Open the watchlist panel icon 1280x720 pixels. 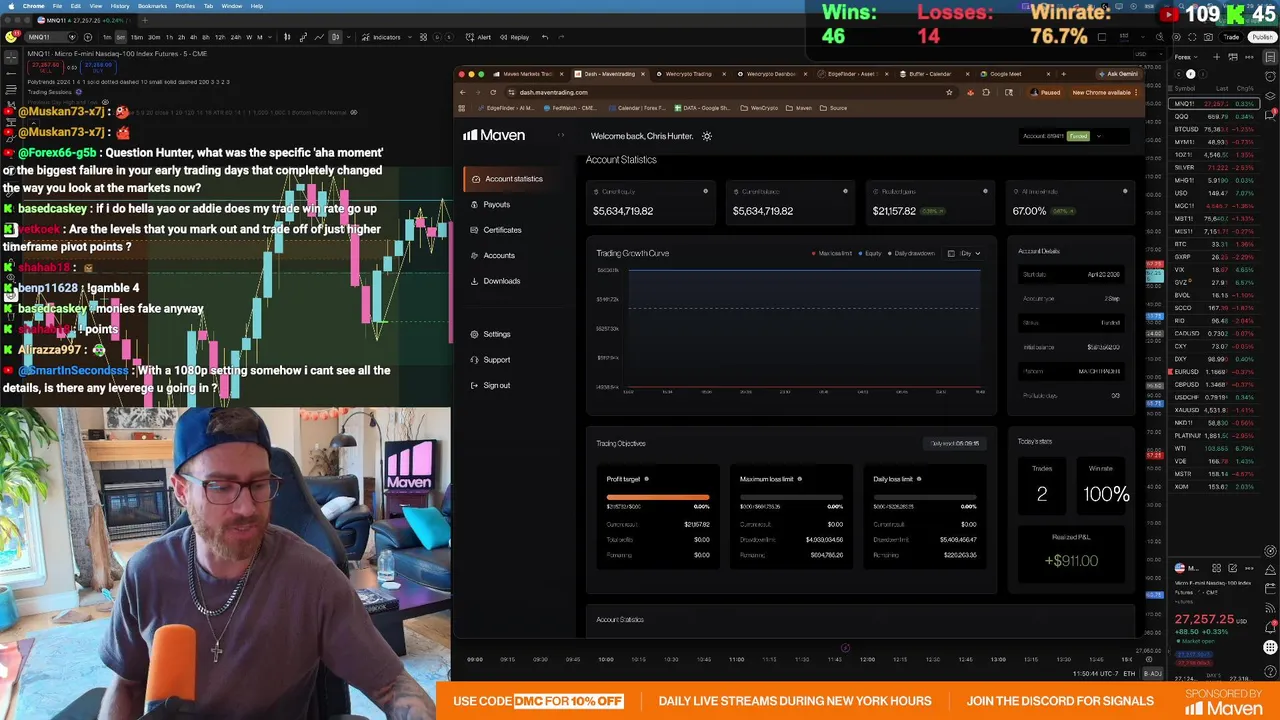1271,57
